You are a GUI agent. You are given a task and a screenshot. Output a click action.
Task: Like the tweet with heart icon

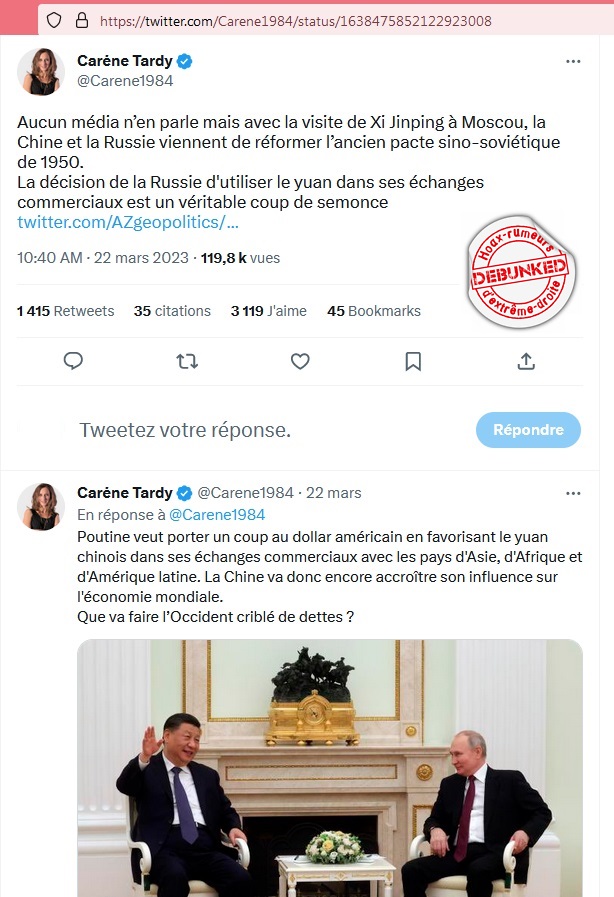[x=300, y=361]
